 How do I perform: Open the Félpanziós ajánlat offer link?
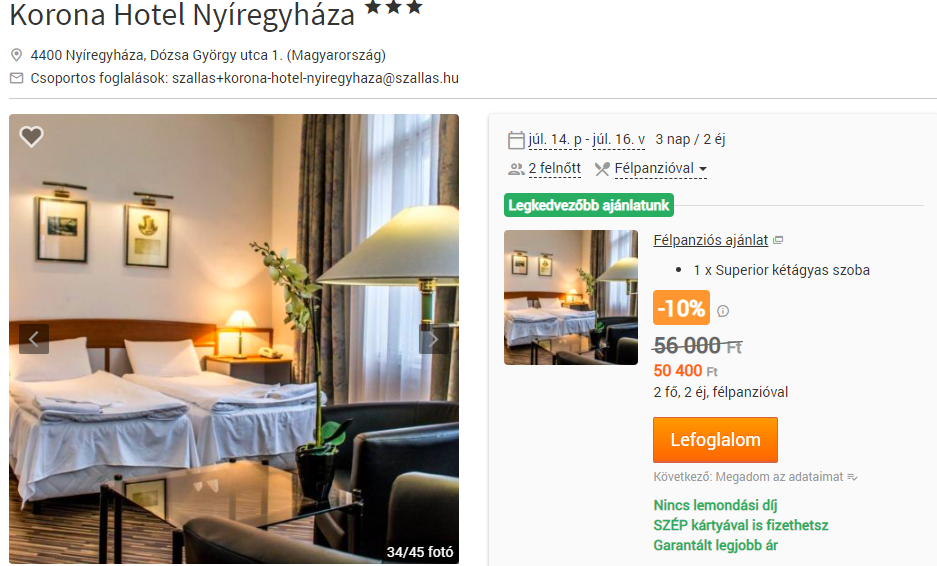pos(711,240)
